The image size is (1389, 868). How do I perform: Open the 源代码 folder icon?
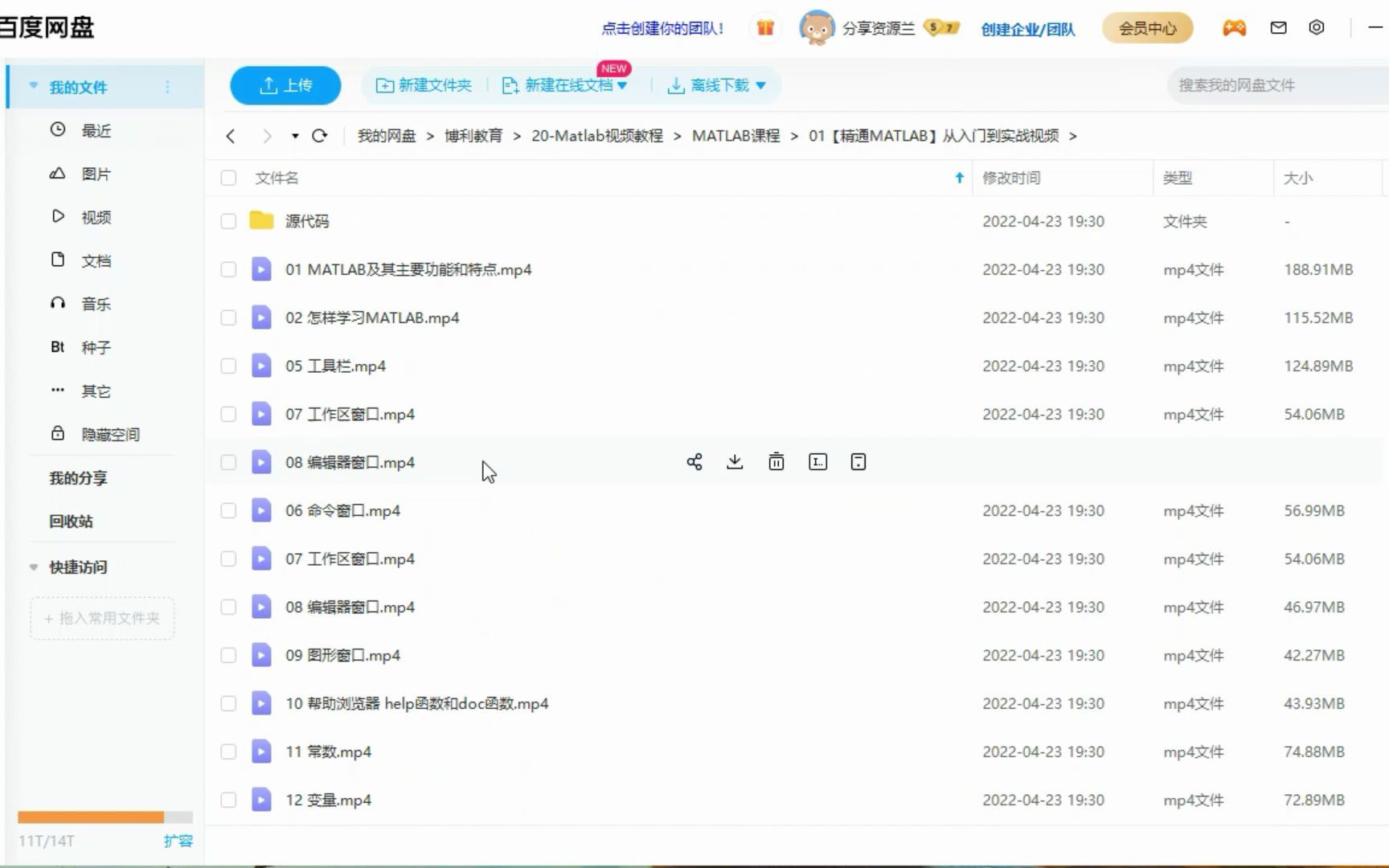[x=261, y=221]
